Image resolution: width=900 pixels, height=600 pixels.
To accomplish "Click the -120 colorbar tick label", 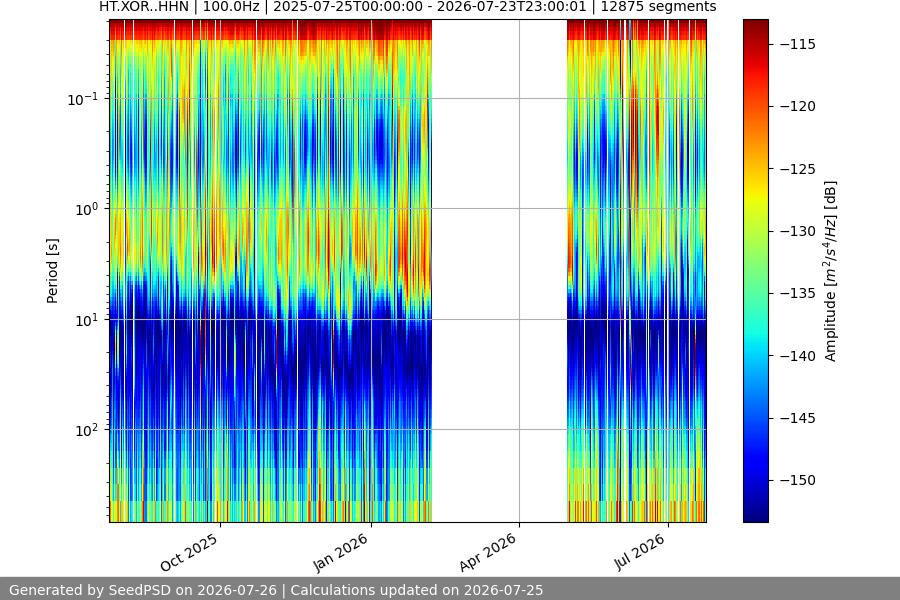I will click(798, 106).
